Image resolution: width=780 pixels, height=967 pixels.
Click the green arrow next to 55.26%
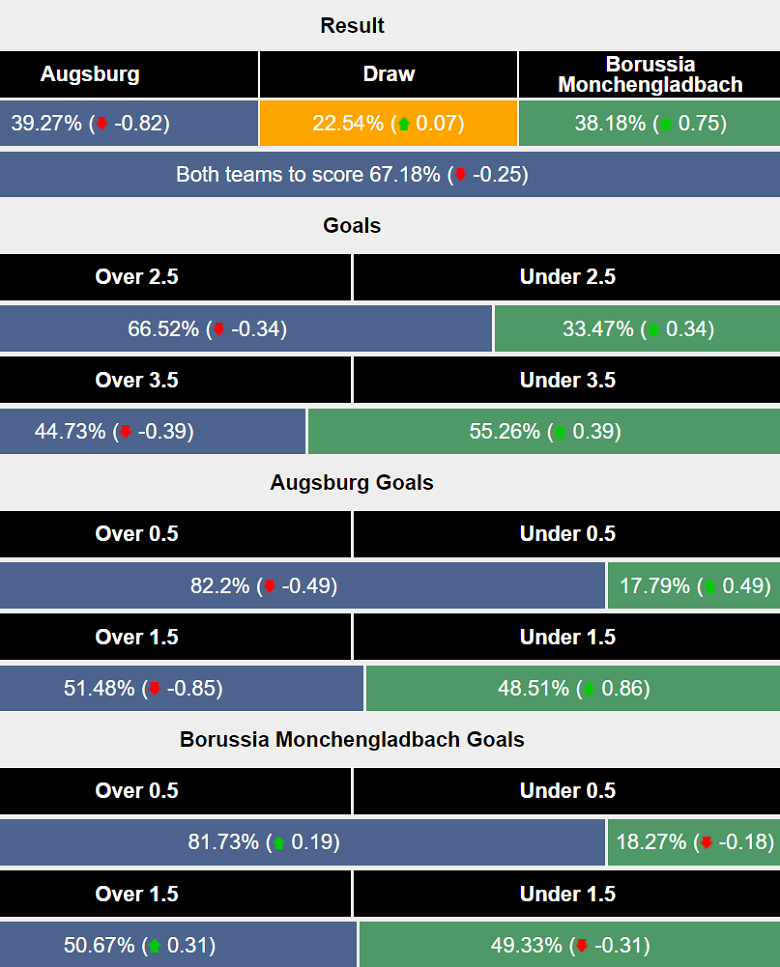point(559,432)
